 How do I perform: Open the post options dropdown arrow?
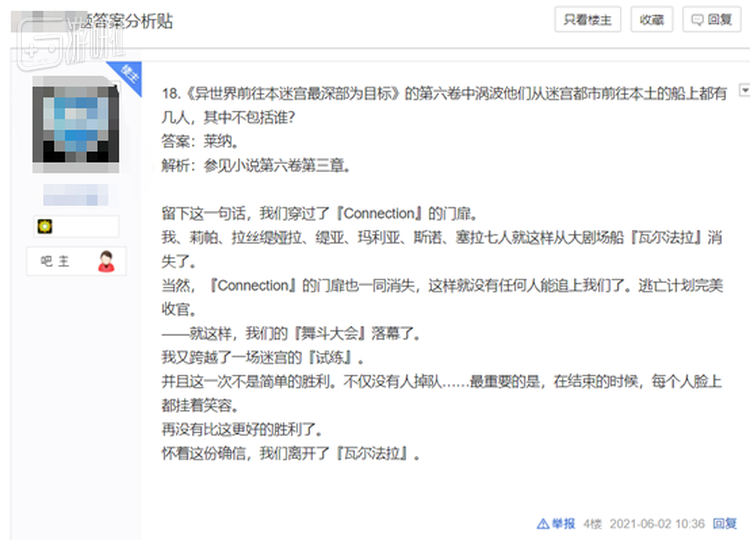tap(743, 90)
